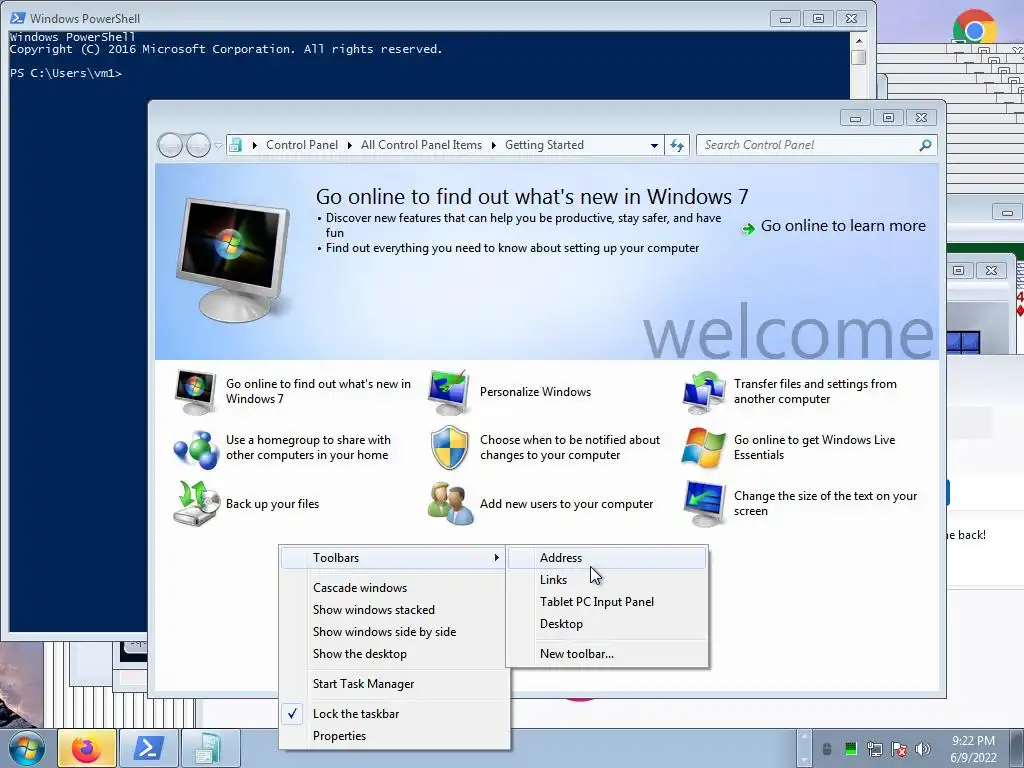Click the Control Panel address bar icon

pyautogui.click(x=236, y=145)
